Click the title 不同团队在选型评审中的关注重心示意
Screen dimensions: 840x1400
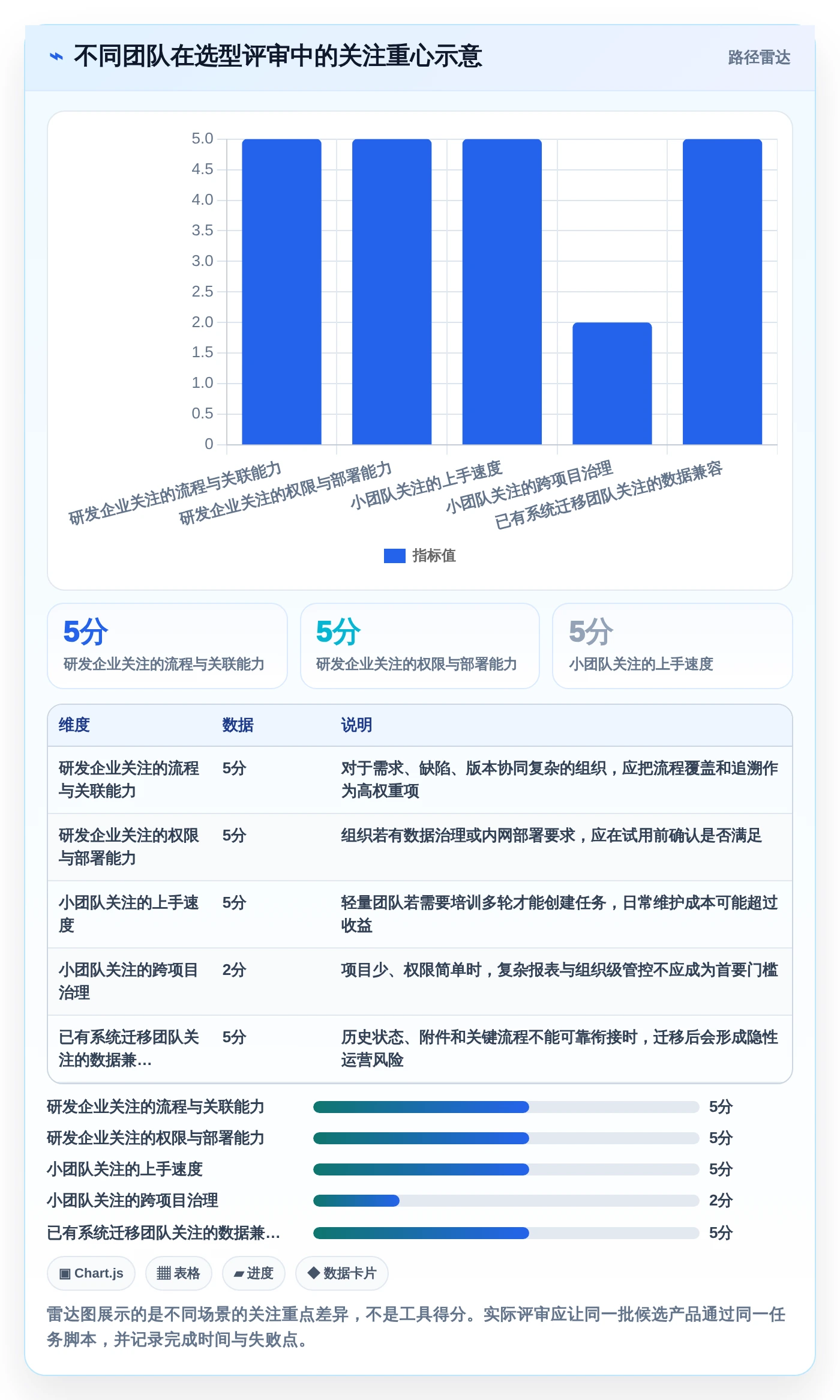(278, 56)
